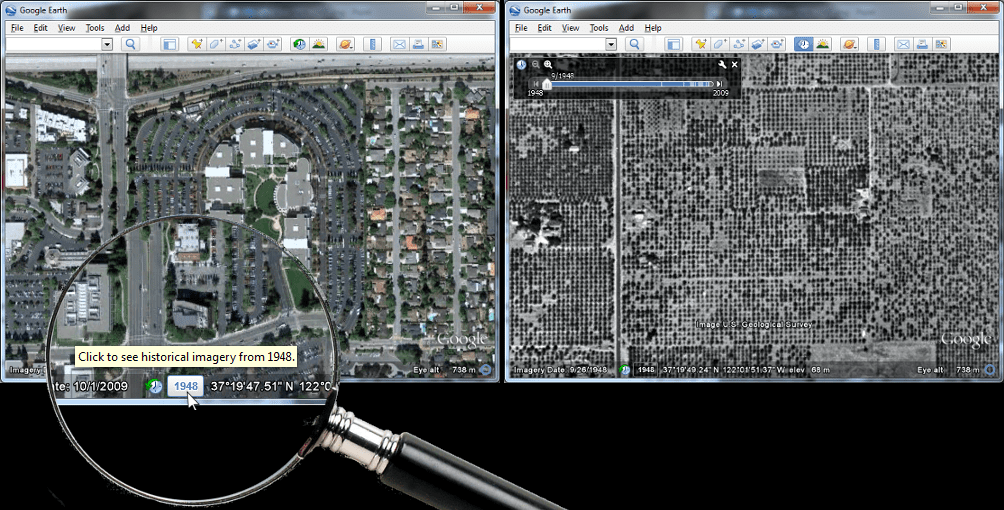Email view icon in right window

pyautogui.click(x=903, y=44)
